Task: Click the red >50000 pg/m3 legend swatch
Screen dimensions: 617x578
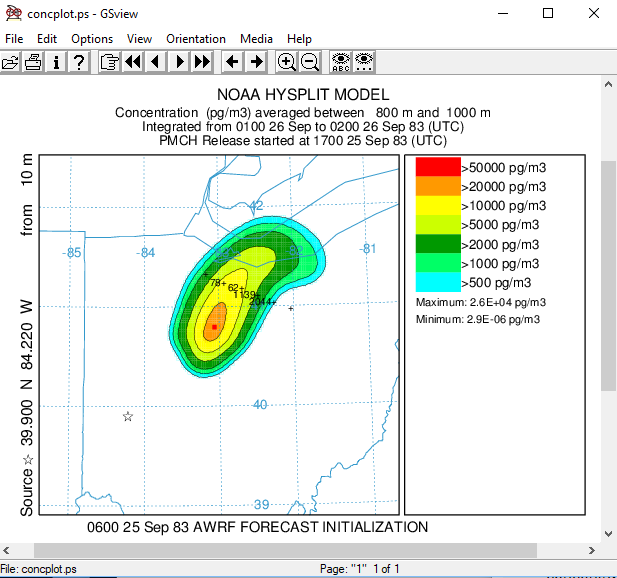Action: coord(437,167)
